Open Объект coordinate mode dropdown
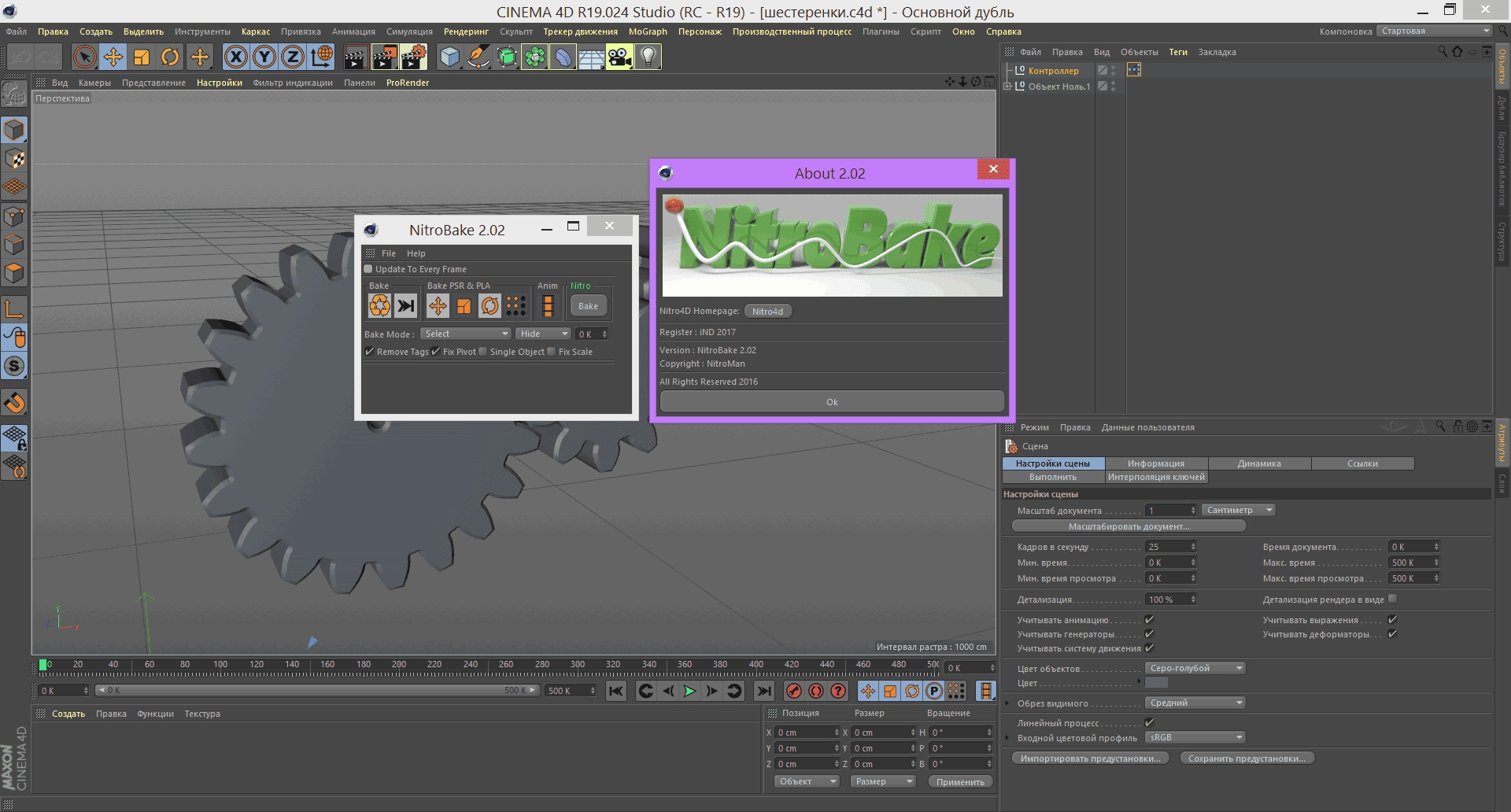This screenshot has width=1511, height=812. click(807, 781)
